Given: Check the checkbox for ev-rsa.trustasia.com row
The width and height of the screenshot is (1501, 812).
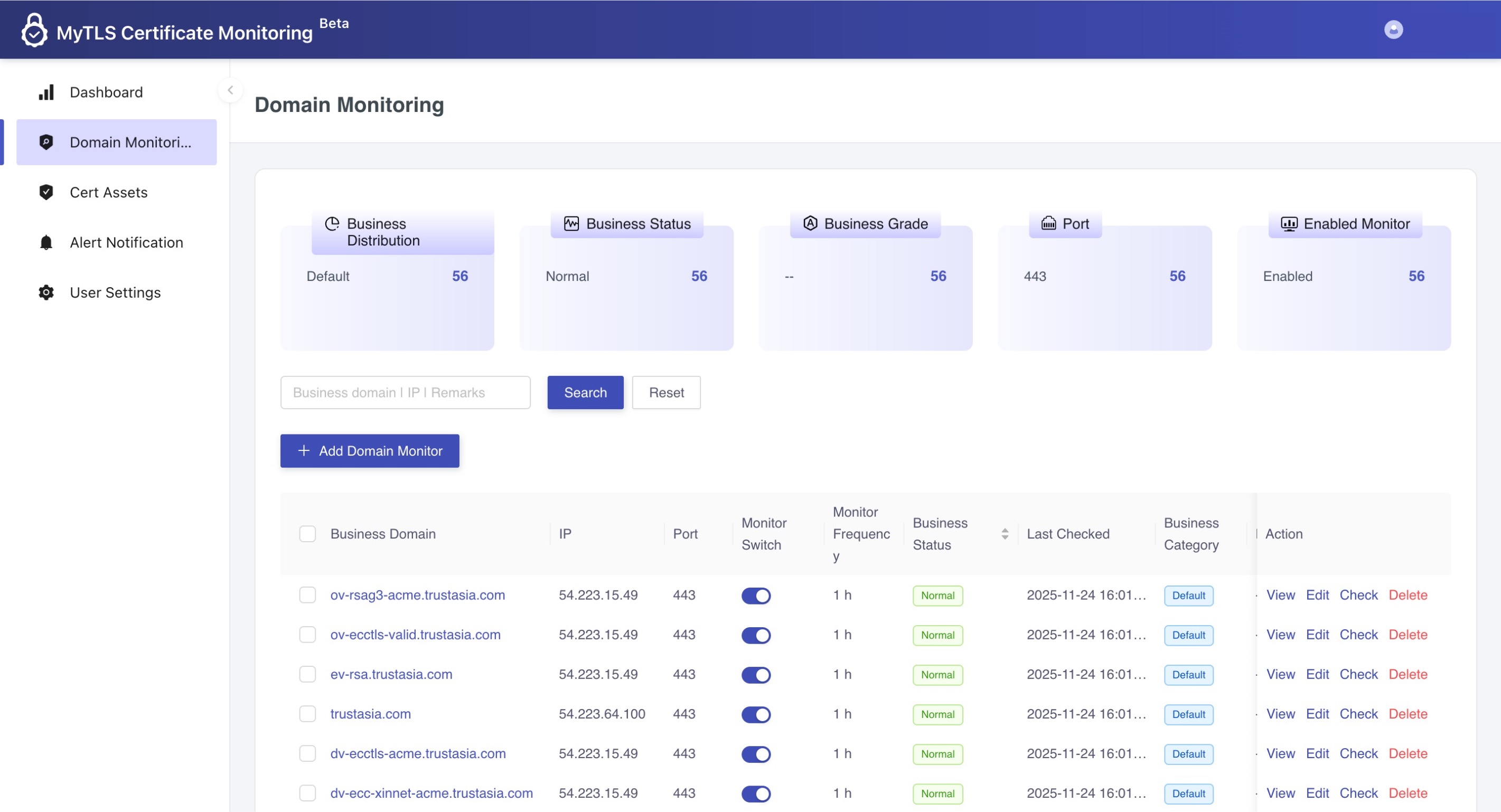Looking at the screenshot, I should (x=308, y=674).
